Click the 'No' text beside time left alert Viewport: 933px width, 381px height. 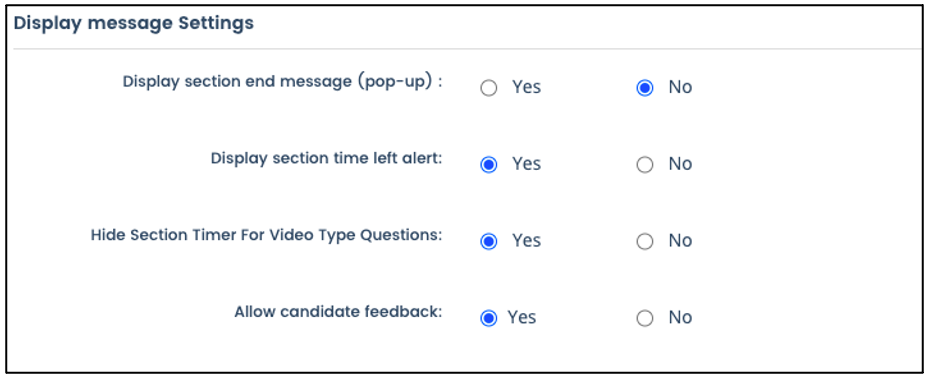tap(680, 164)
